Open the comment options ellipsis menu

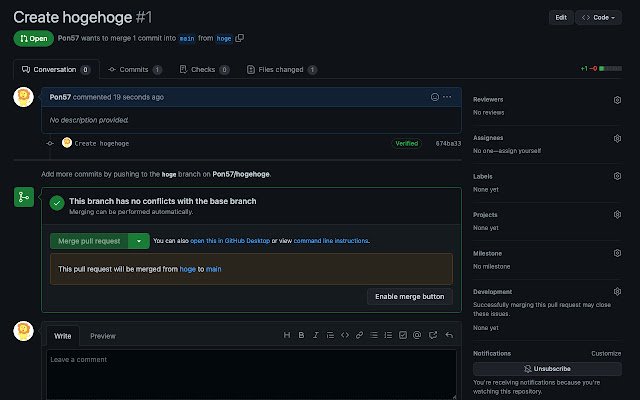(447, 97)
